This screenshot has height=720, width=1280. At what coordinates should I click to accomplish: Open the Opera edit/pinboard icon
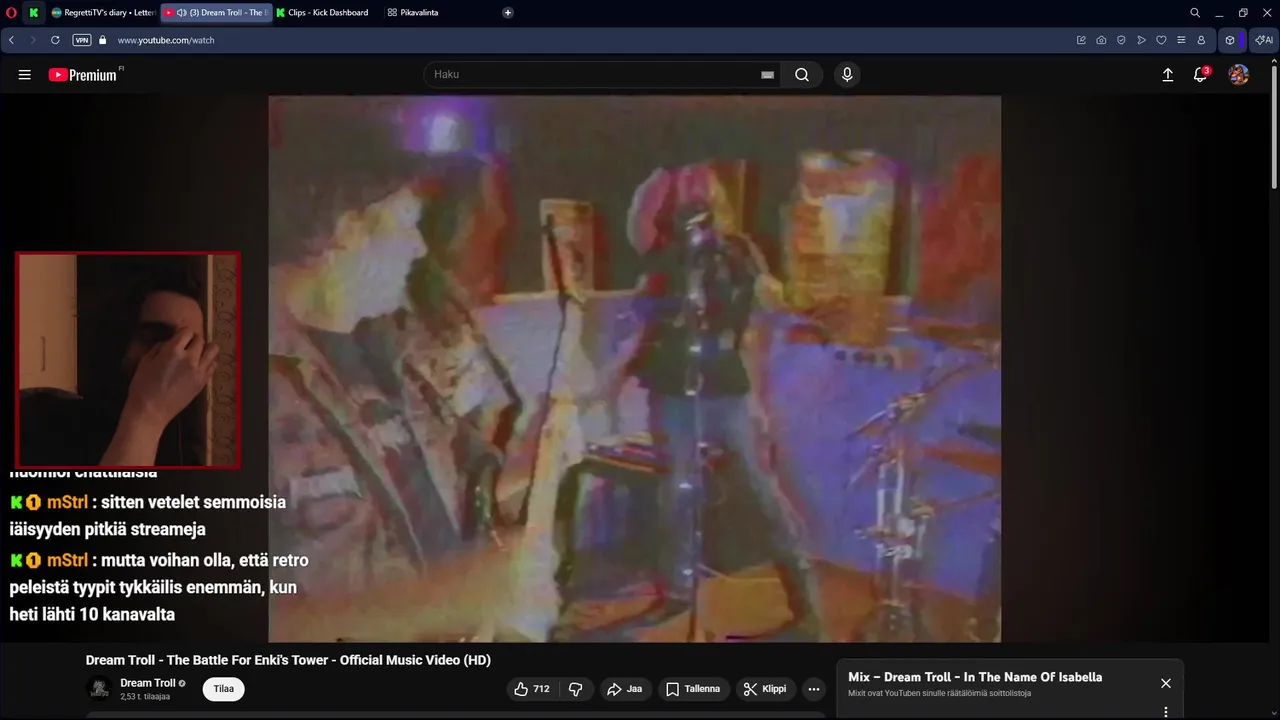pyautogui.click(x=1081, y=40)
